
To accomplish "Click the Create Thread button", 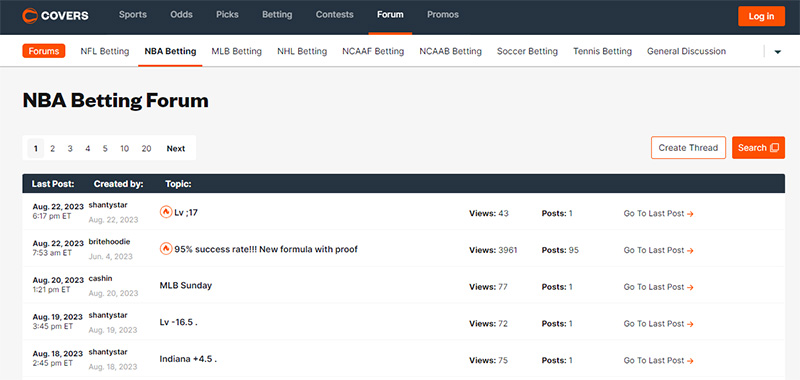I will [688, 148].
